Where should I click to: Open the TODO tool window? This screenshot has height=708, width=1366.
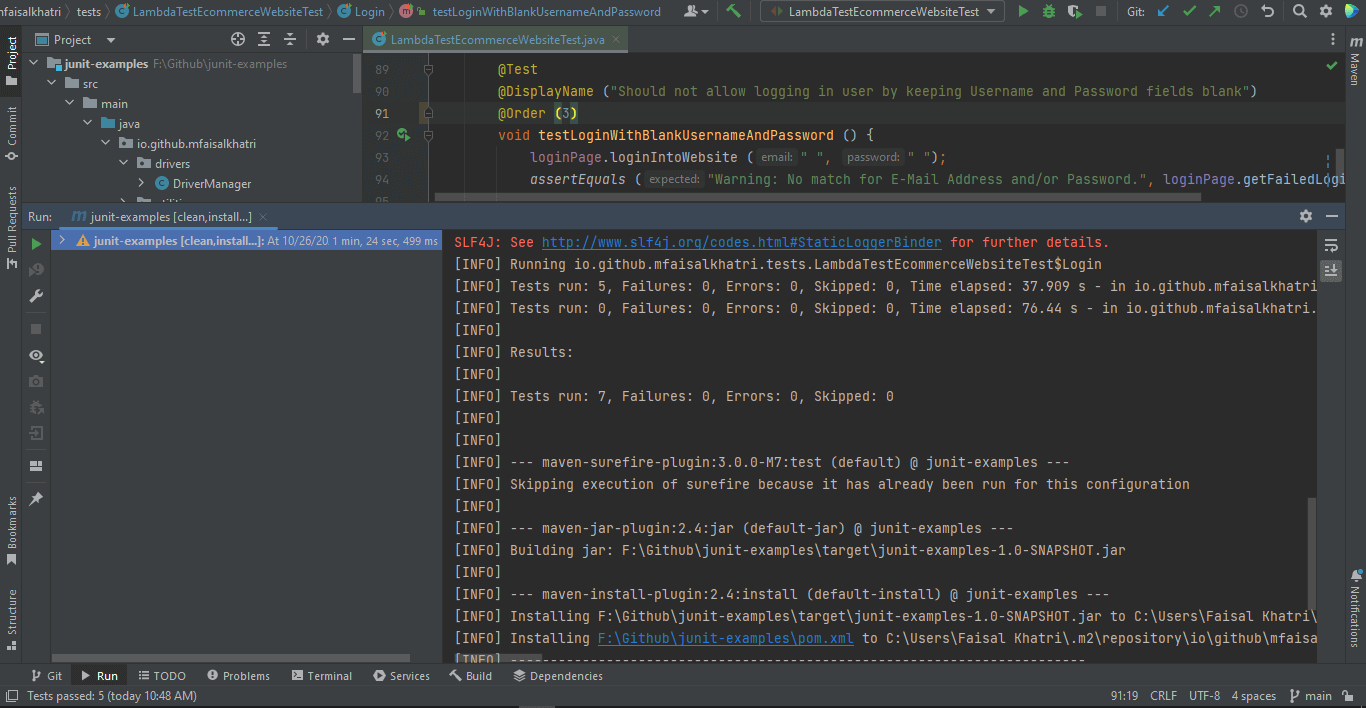(x=162, y=675)
